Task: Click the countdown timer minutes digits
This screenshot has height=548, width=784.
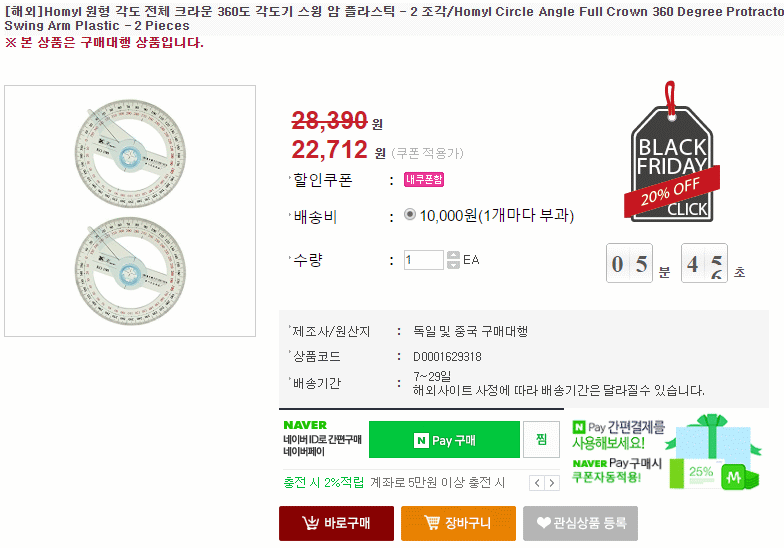Action: click(x=630, y=264)
